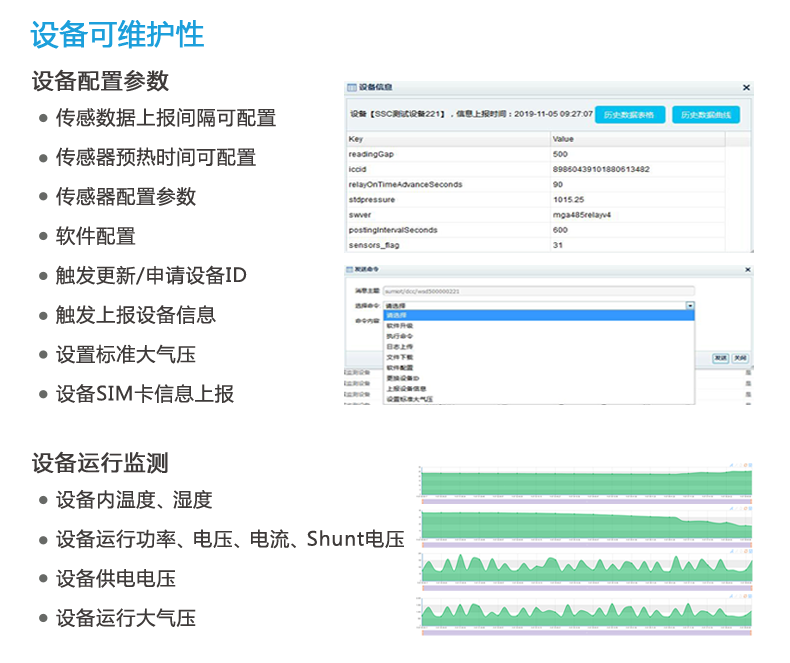Click the 关闭 button in command dialog
The image size is (790, 663).
[739, 357]
